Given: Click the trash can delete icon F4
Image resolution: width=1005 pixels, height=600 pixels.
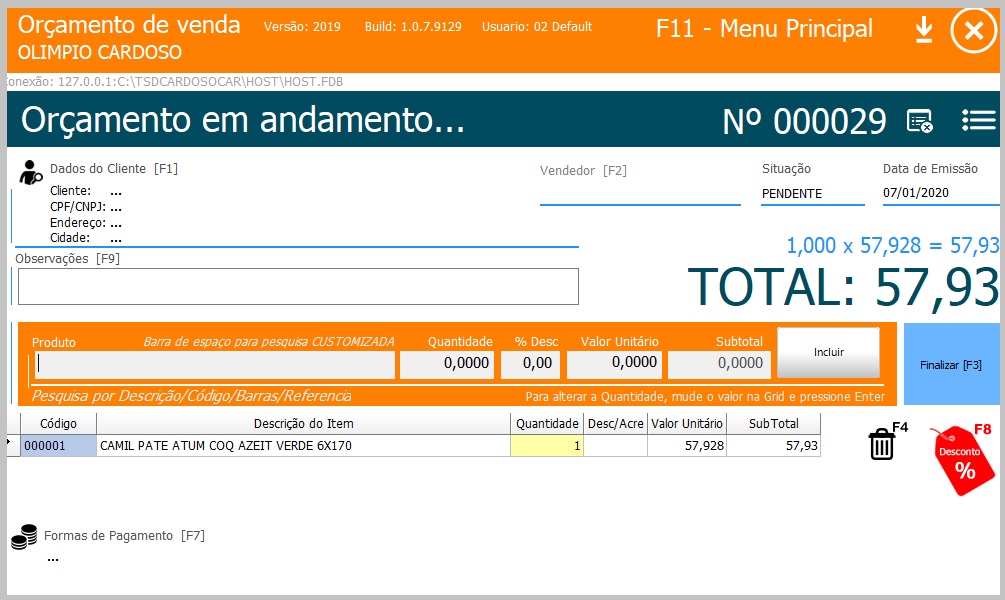Looking at the screenshot, I should pyautogui.click(x=881, y=444).
